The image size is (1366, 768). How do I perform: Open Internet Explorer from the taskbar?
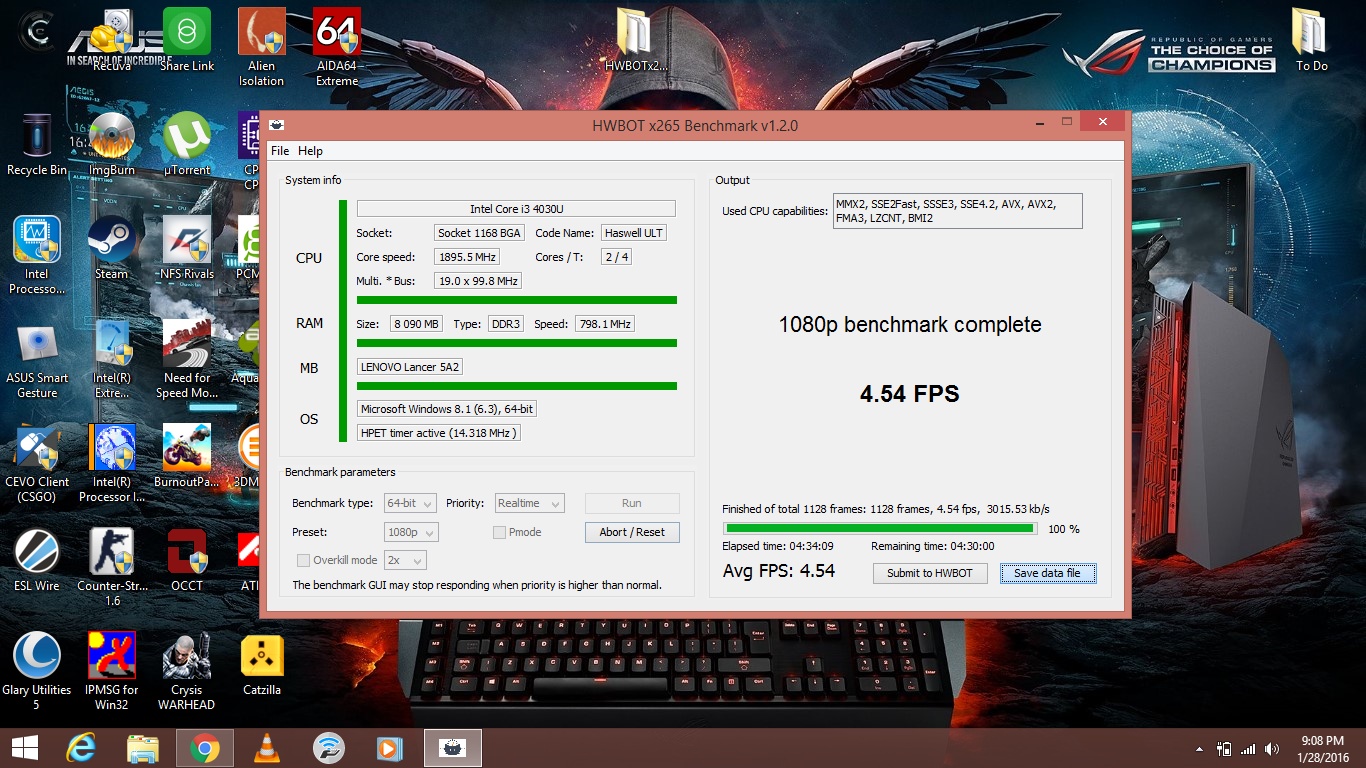pos(81,748)
